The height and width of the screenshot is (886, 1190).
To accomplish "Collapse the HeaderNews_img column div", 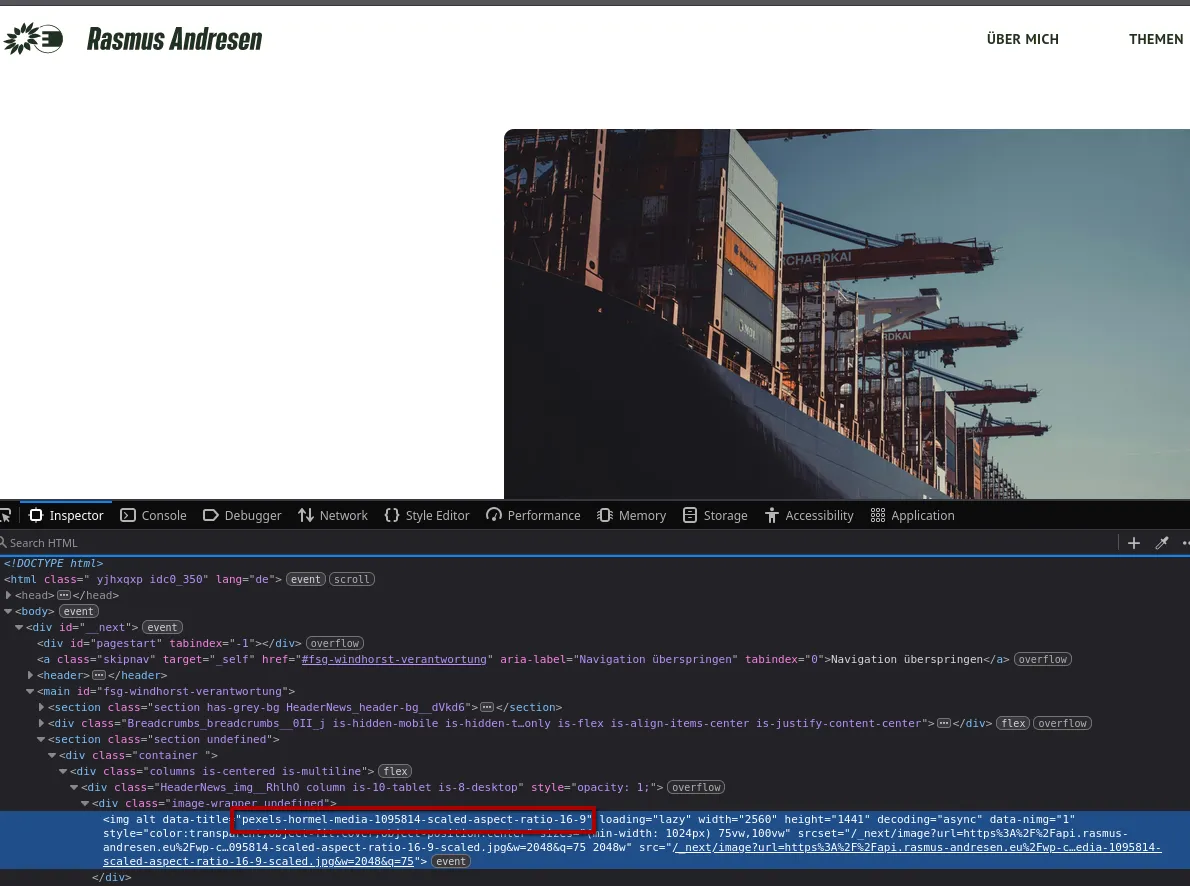I will [74, 787].
